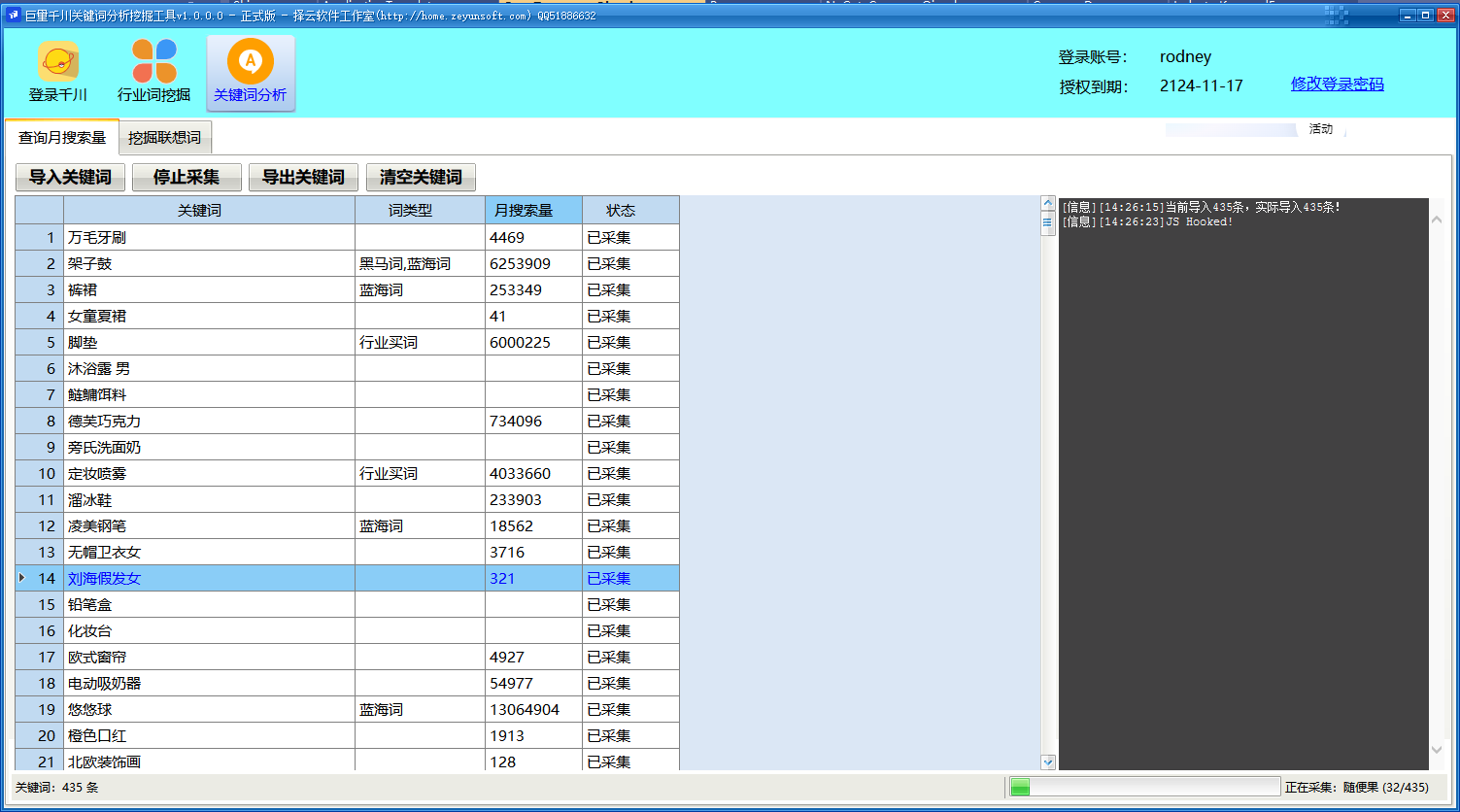Select the 关键词分析 toolbar icon
This screenshot has height=812, width=1460.
pyautogui.click(x=250, y=62)
